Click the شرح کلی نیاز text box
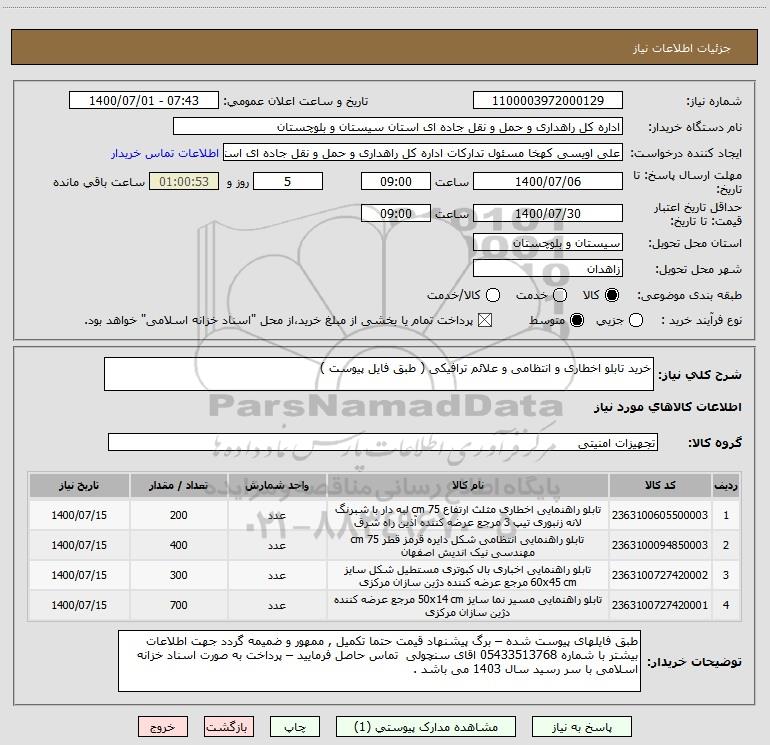Viewport: 770px width, 745px height. pos(379,374)
